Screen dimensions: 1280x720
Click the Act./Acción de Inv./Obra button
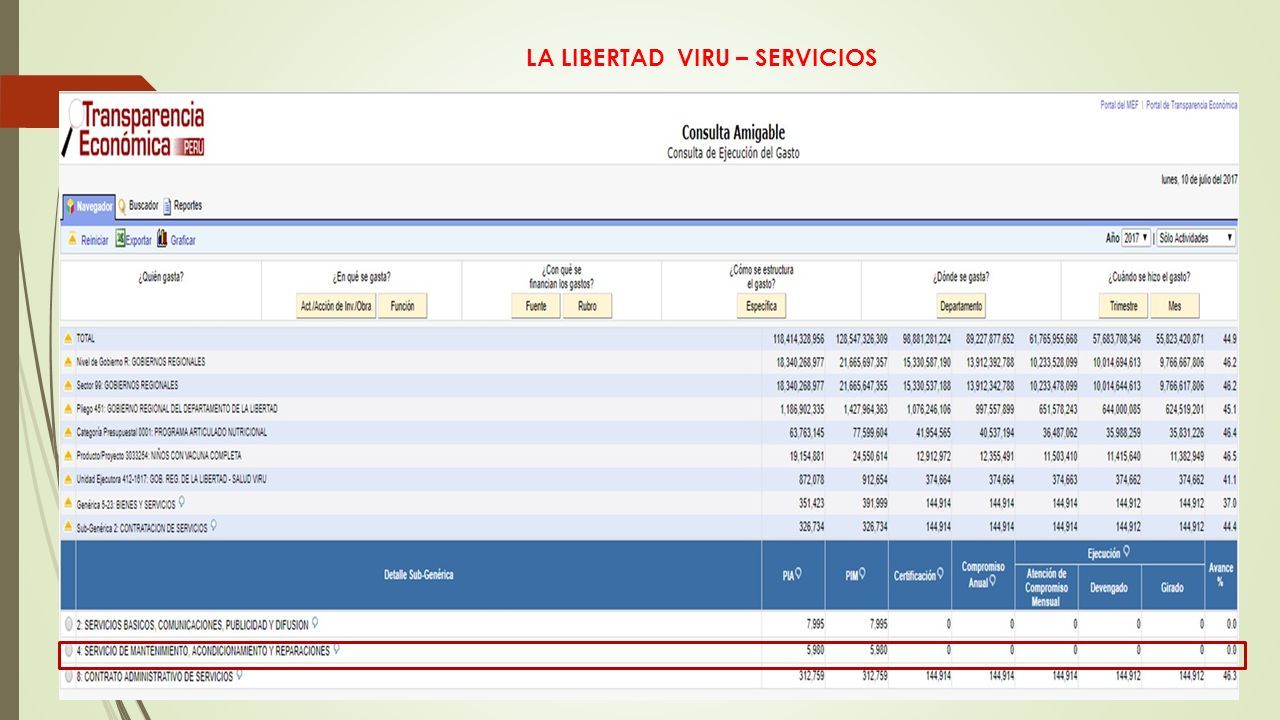click(x=337, y=306)
